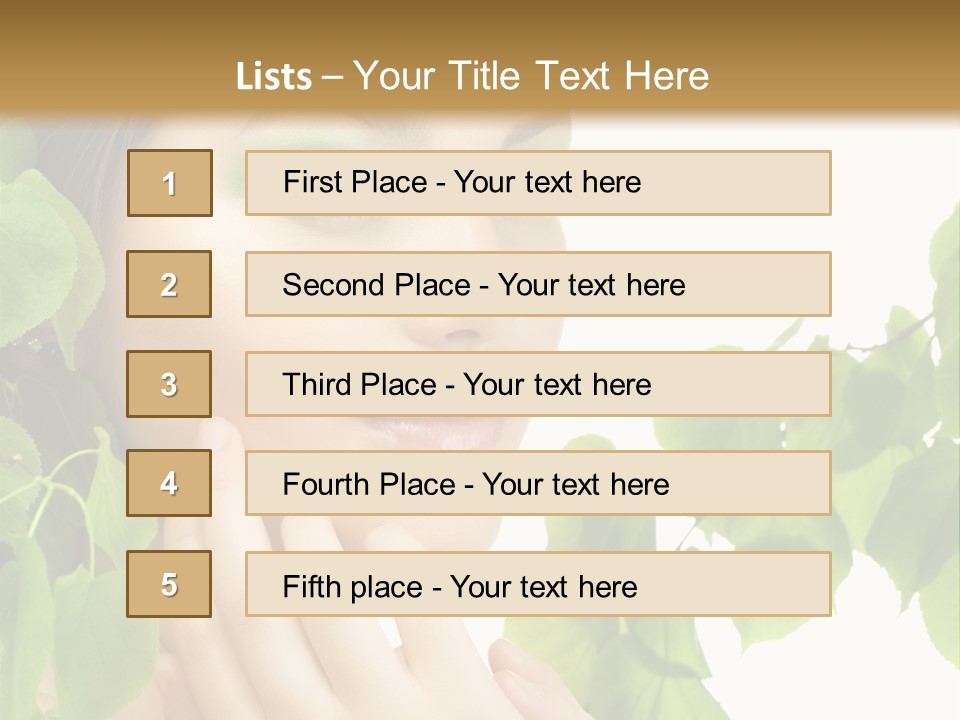This screenshot has width=960, height=720.
Task: Select the 'Fourth Place' text bar
Action: 538,484
